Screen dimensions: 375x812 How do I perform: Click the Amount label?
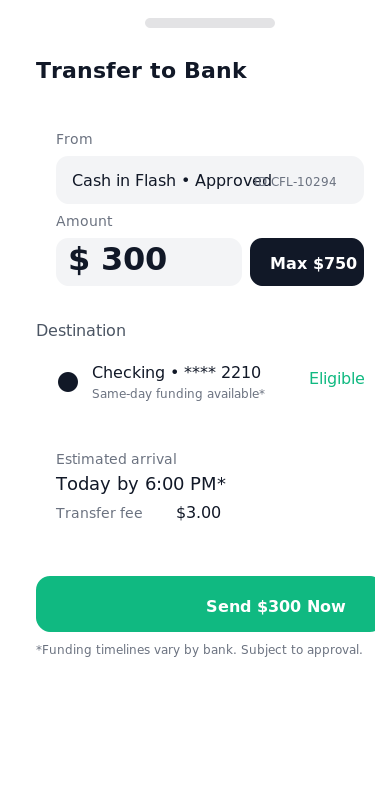tap(84, 221)
